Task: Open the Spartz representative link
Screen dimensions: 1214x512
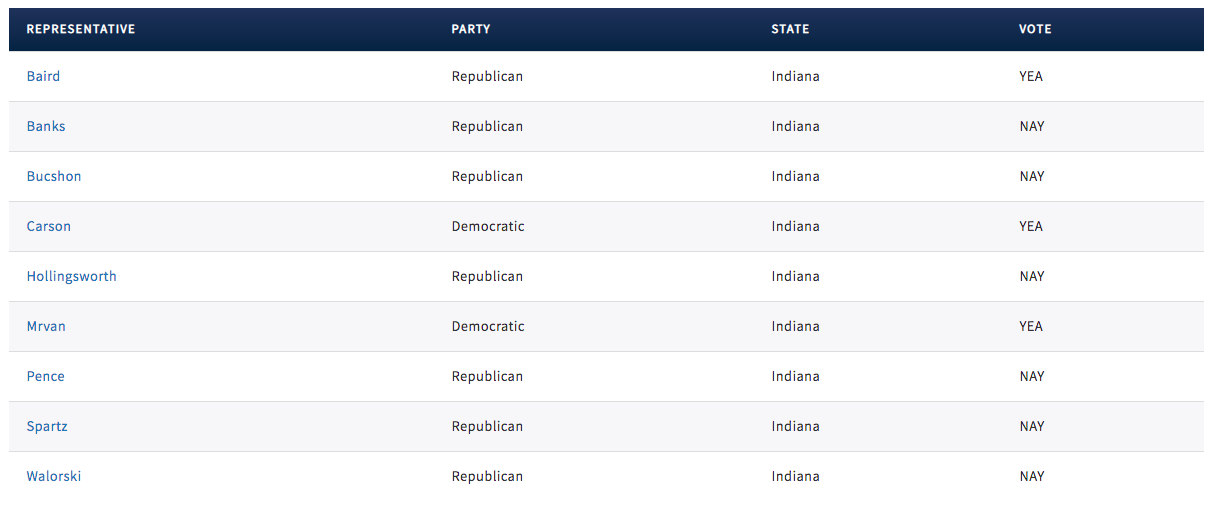Action: pyautogui.click(x=47, y=426)
